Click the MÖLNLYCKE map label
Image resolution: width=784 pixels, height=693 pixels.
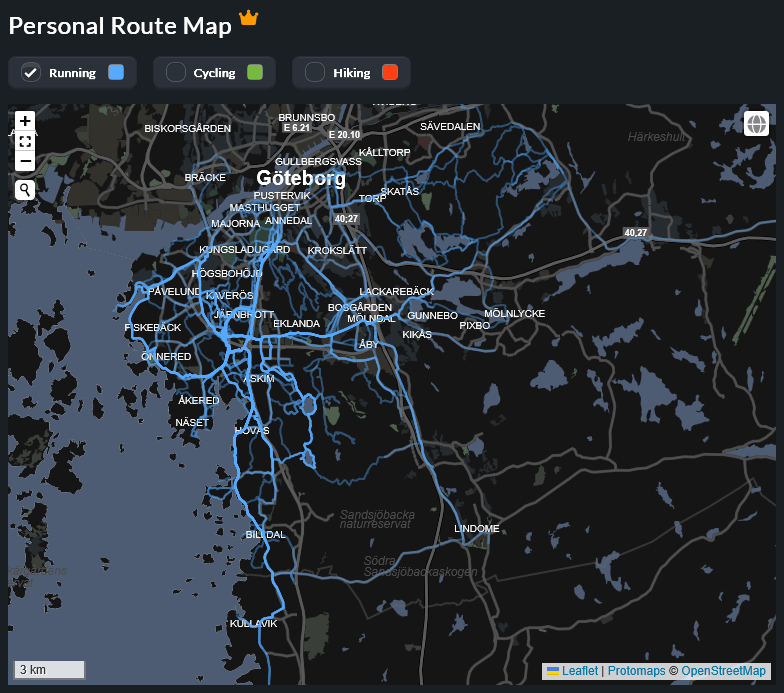pyautogui.click(x=514, y=314)
